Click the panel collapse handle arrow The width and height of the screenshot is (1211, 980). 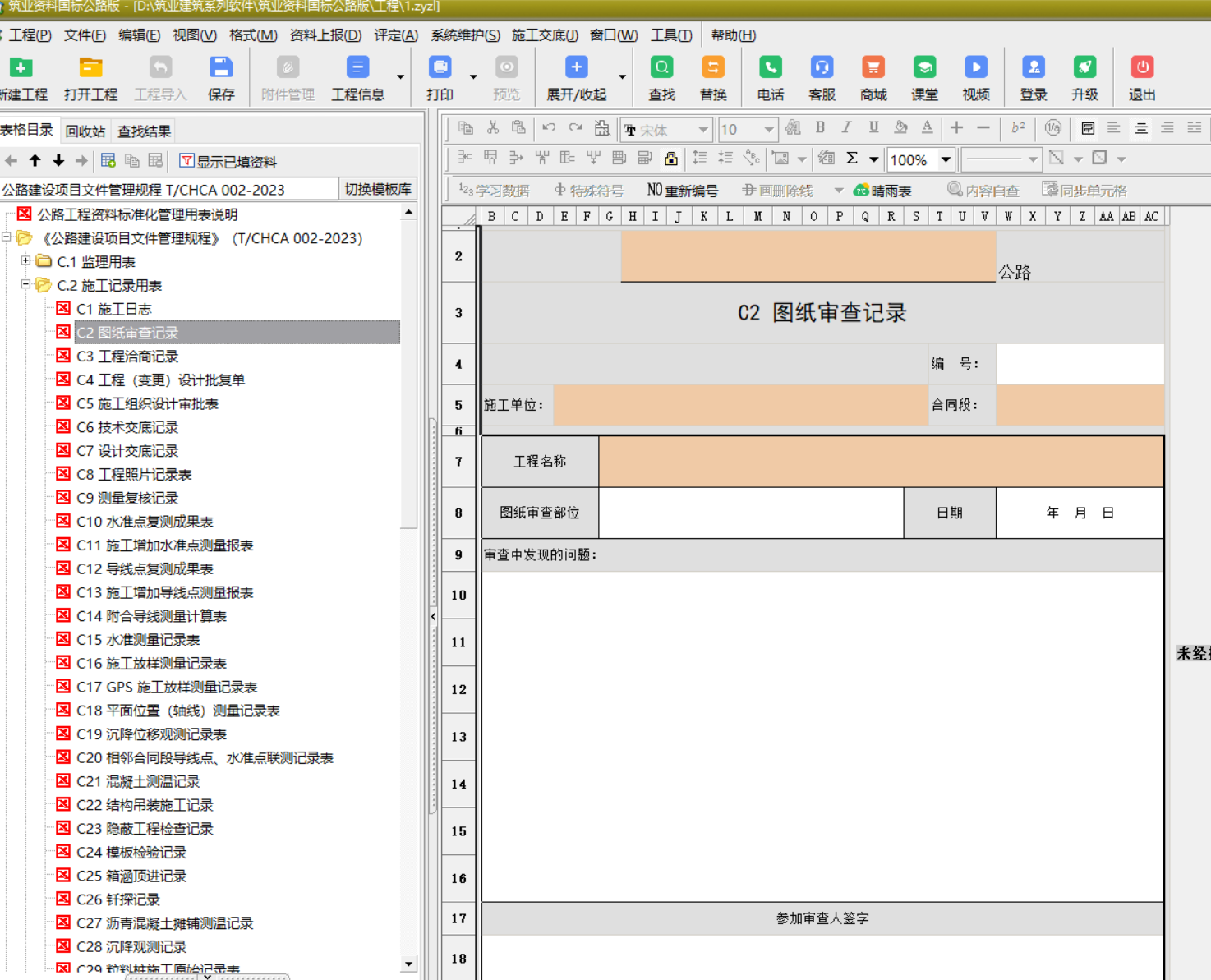click(x=433, y=616)
